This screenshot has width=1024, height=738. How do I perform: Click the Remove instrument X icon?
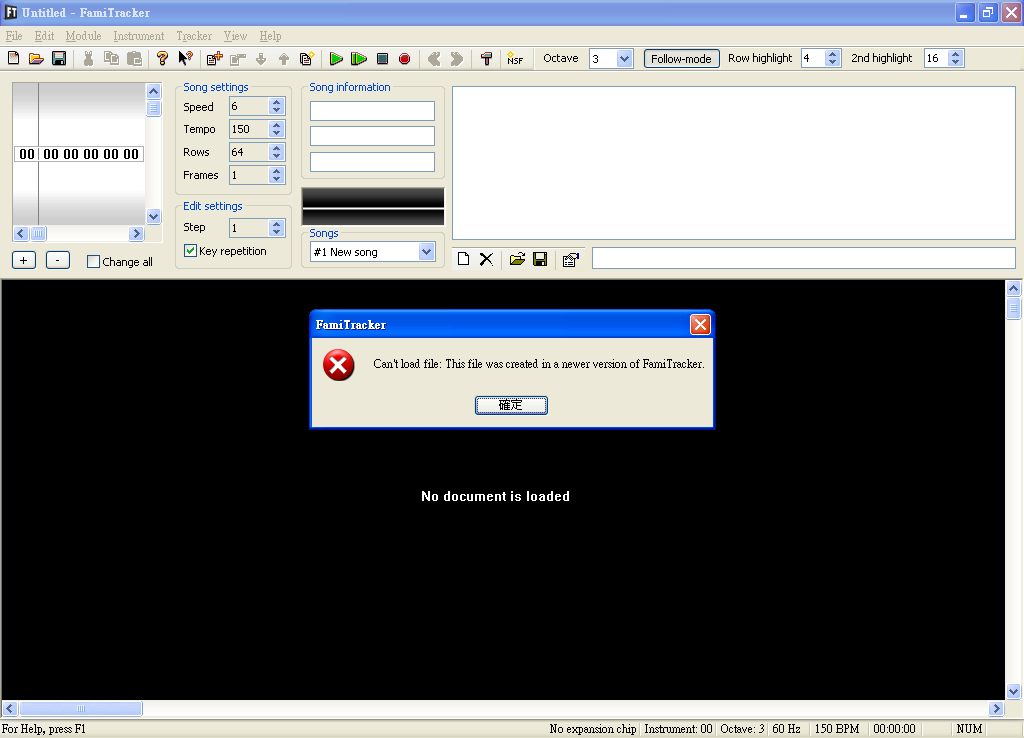[486, 259]
